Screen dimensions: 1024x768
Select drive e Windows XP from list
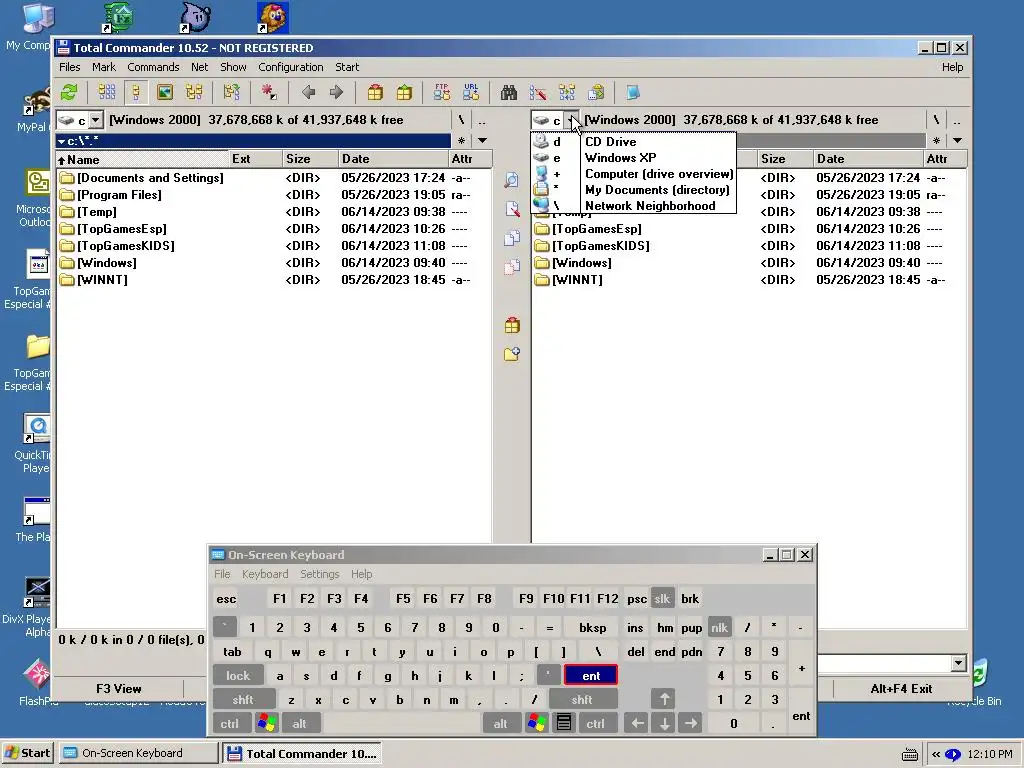[633, 157]
